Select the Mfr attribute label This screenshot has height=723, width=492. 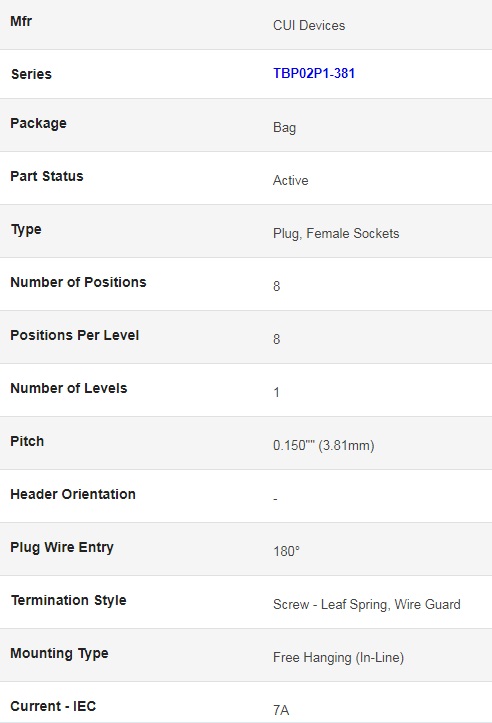21,21
